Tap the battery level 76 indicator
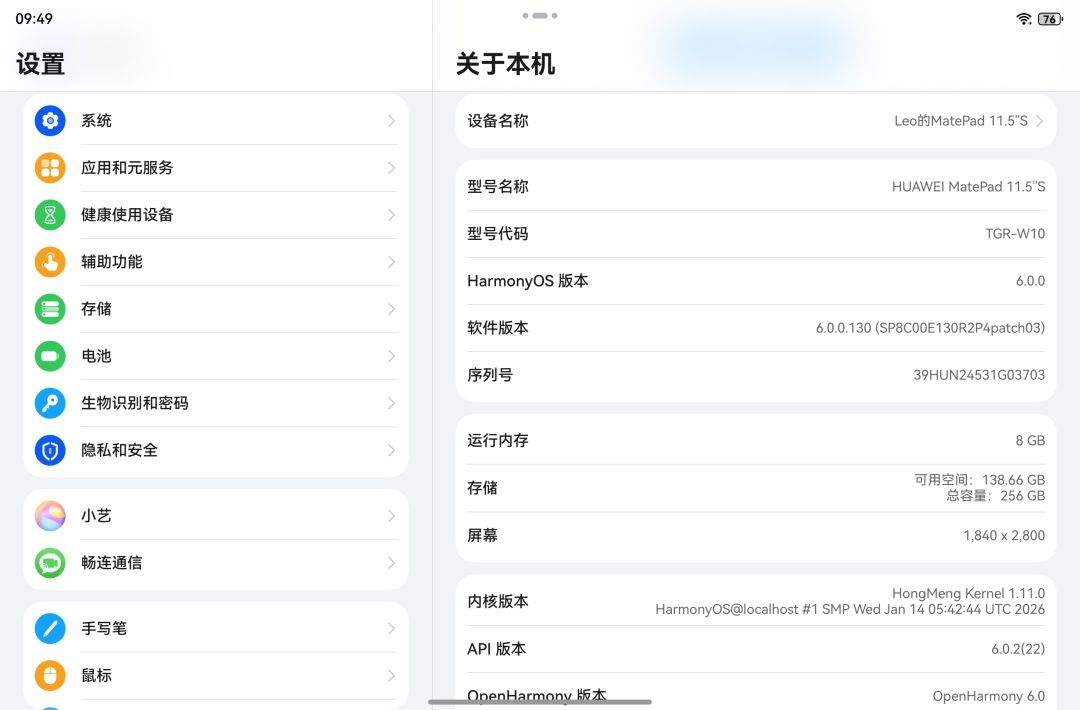 pos(1050,19)
